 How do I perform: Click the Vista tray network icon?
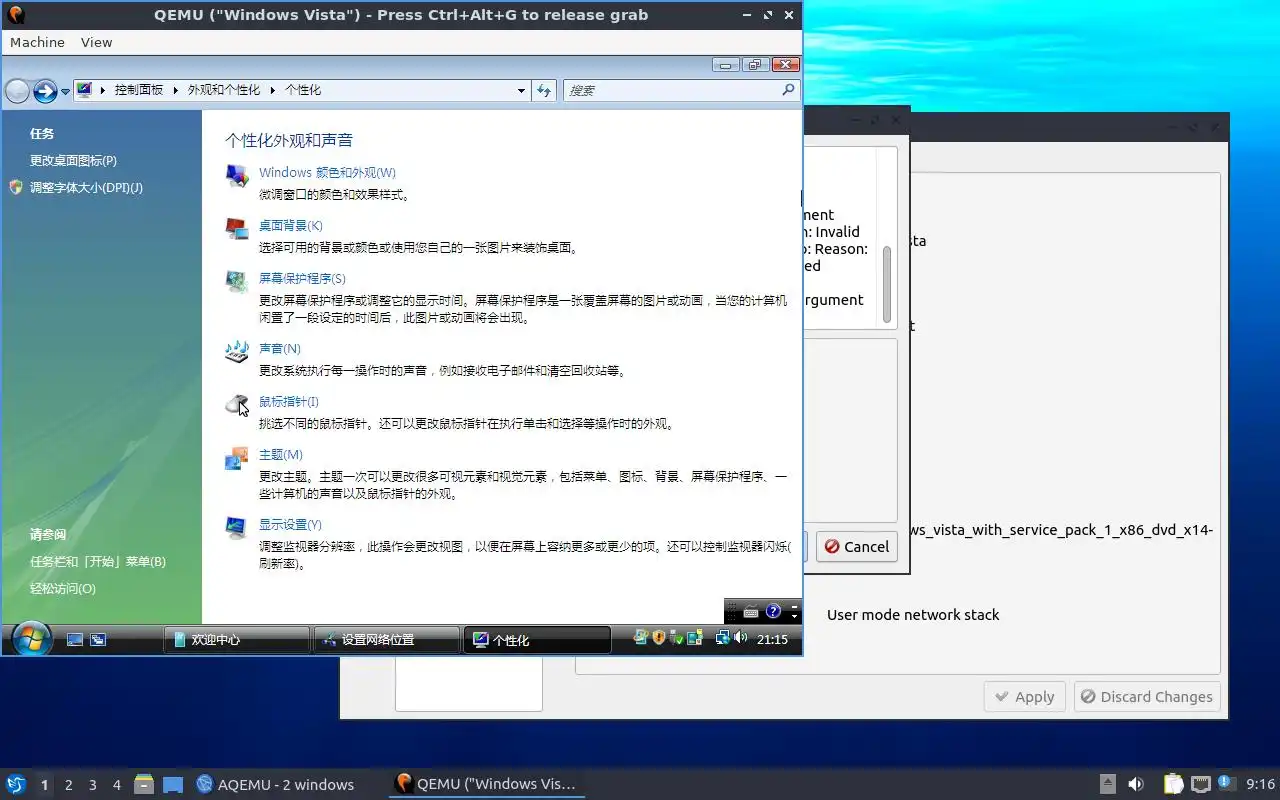tap(723, 638)
